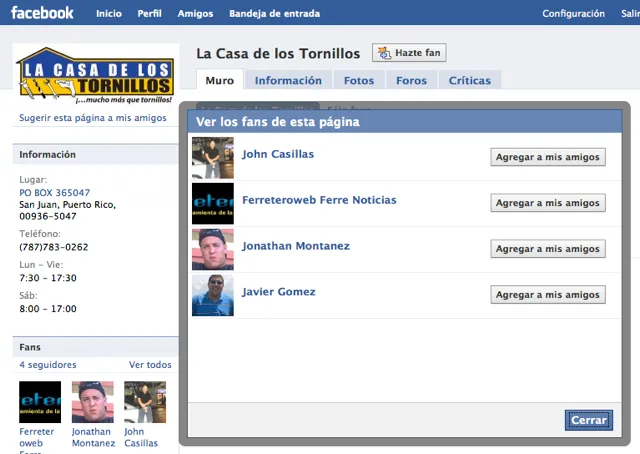Go to Inicio in the top bar
Screen dimensions: 640x454
coord(109,13)
